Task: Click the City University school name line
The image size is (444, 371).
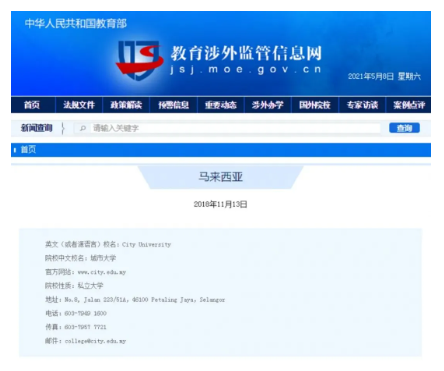Action: pos(108,244)
